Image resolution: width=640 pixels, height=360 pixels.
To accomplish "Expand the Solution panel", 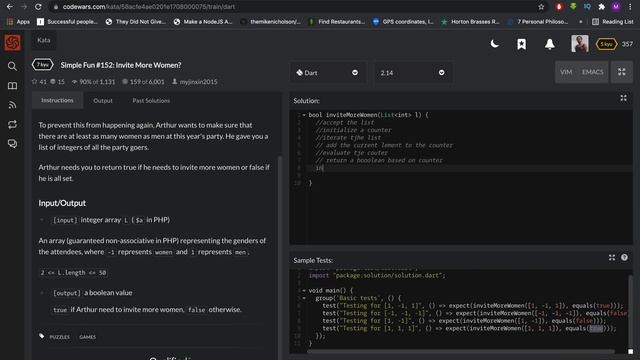I will point(623,98).
